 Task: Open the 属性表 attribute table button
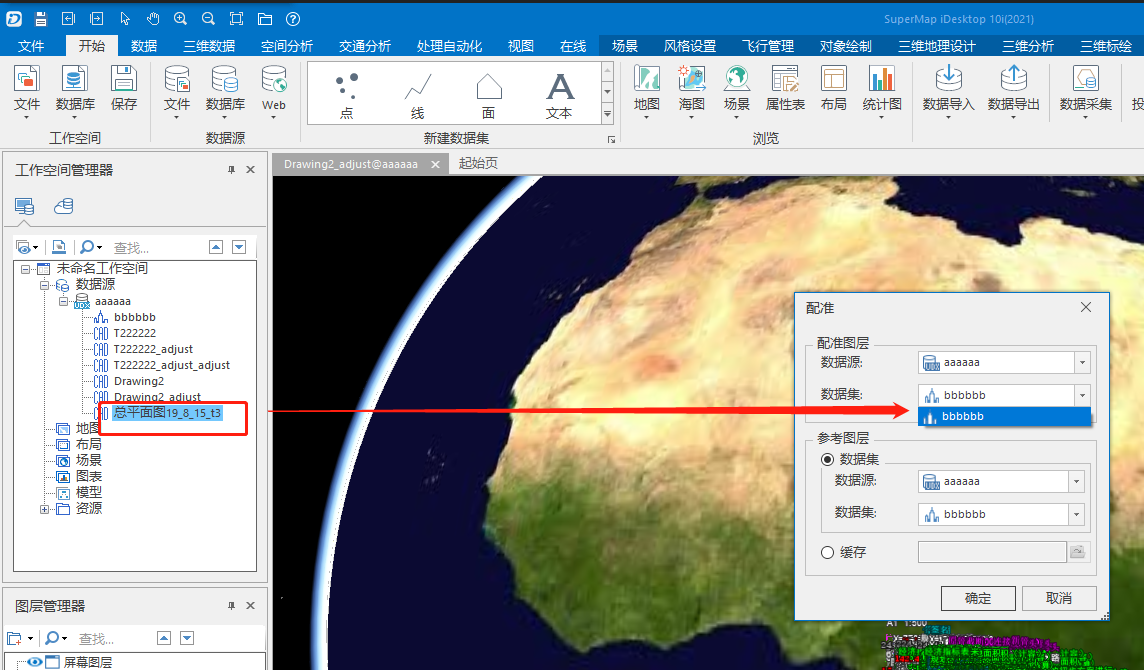pyautogui.click(x=785, y=89)
